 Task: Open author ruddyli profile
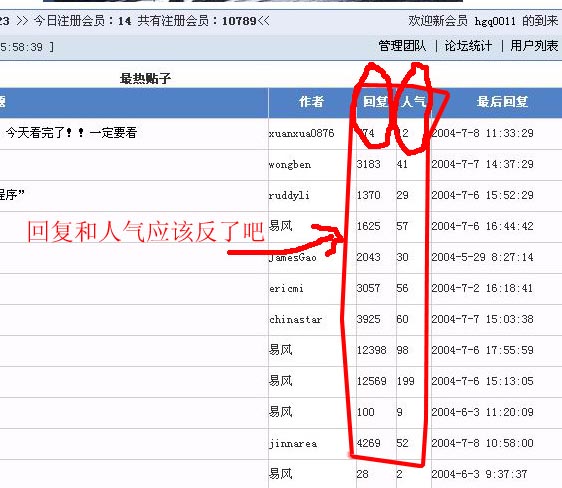[289, 196]
